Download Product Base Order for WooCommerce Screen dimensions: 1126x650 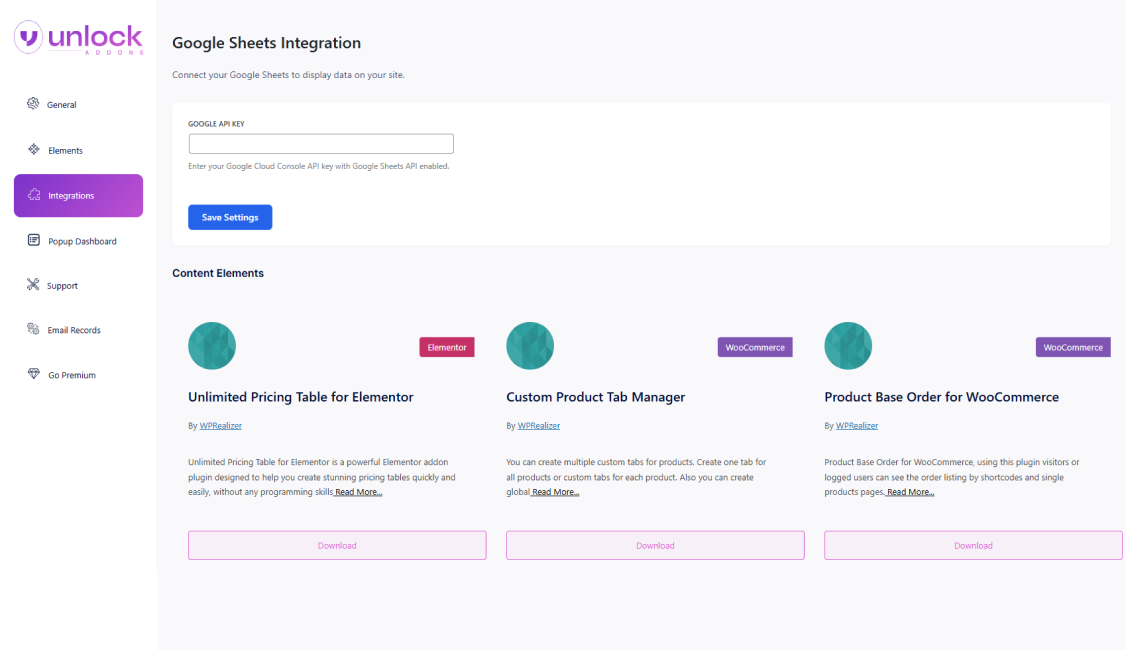pyautogui.click(x=973, y=546)
